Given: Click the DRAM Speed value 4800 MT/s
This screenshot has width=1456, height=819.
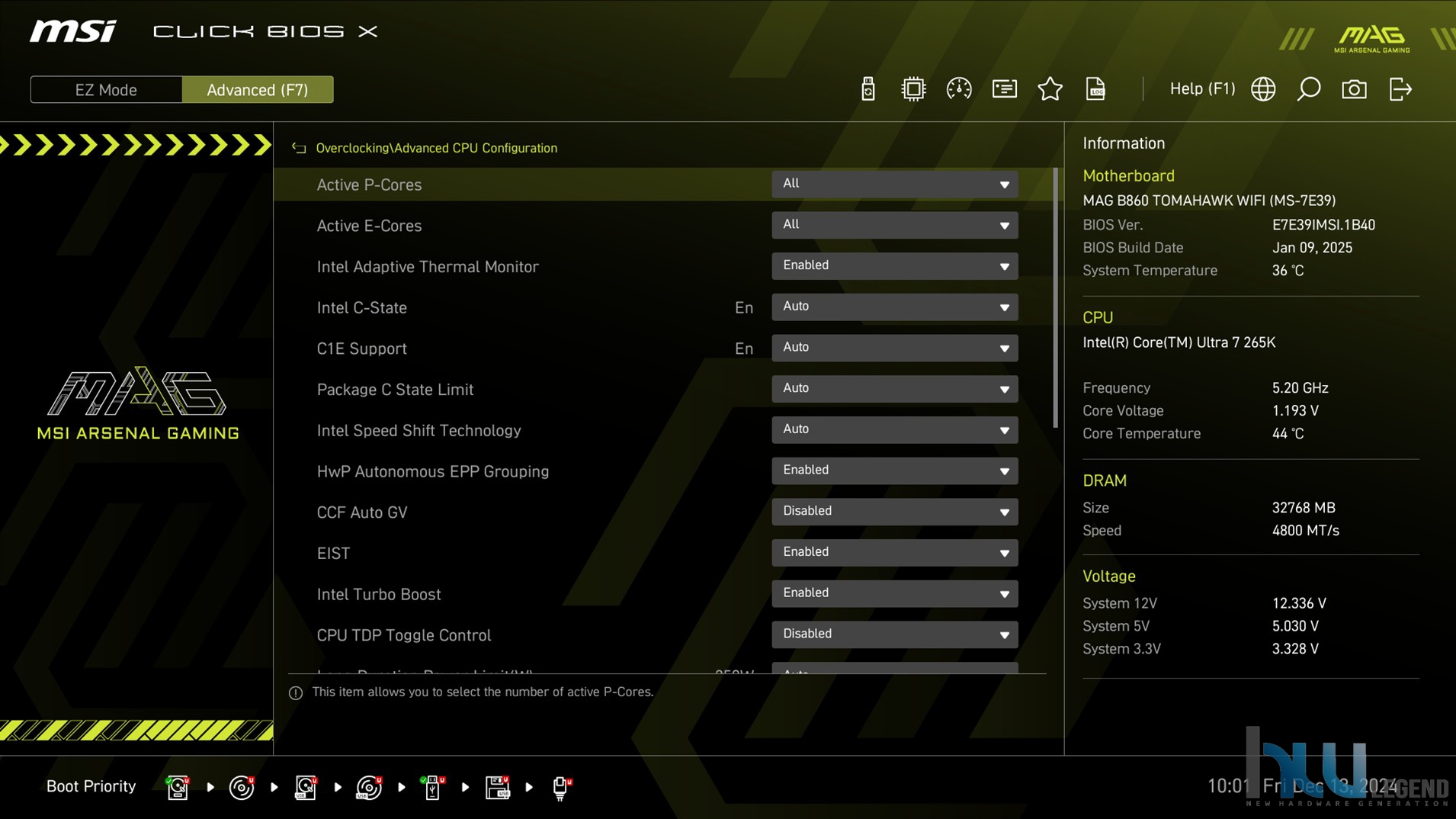Looking at the screenshot, I should coord(1305,531).
